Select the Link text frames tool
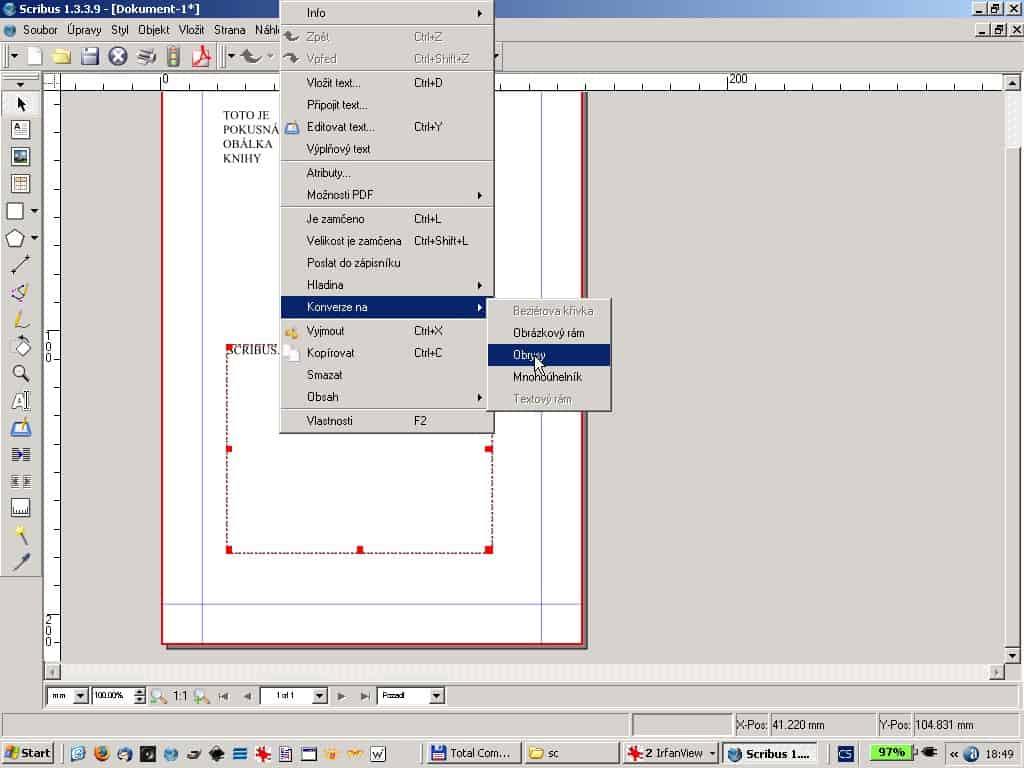This screenshot has width=1024, height=768. (20, 455)
